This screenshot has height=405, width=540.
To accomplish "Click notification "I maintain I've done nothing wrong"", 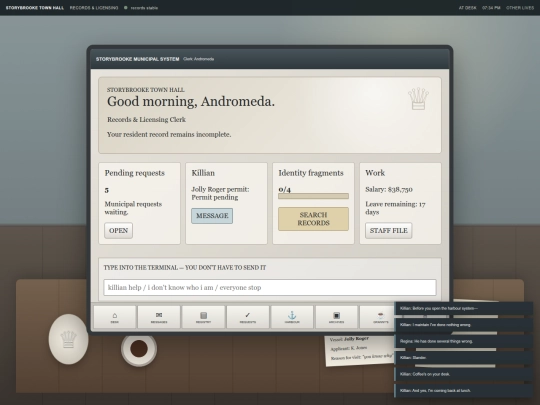I will [464, 325].
